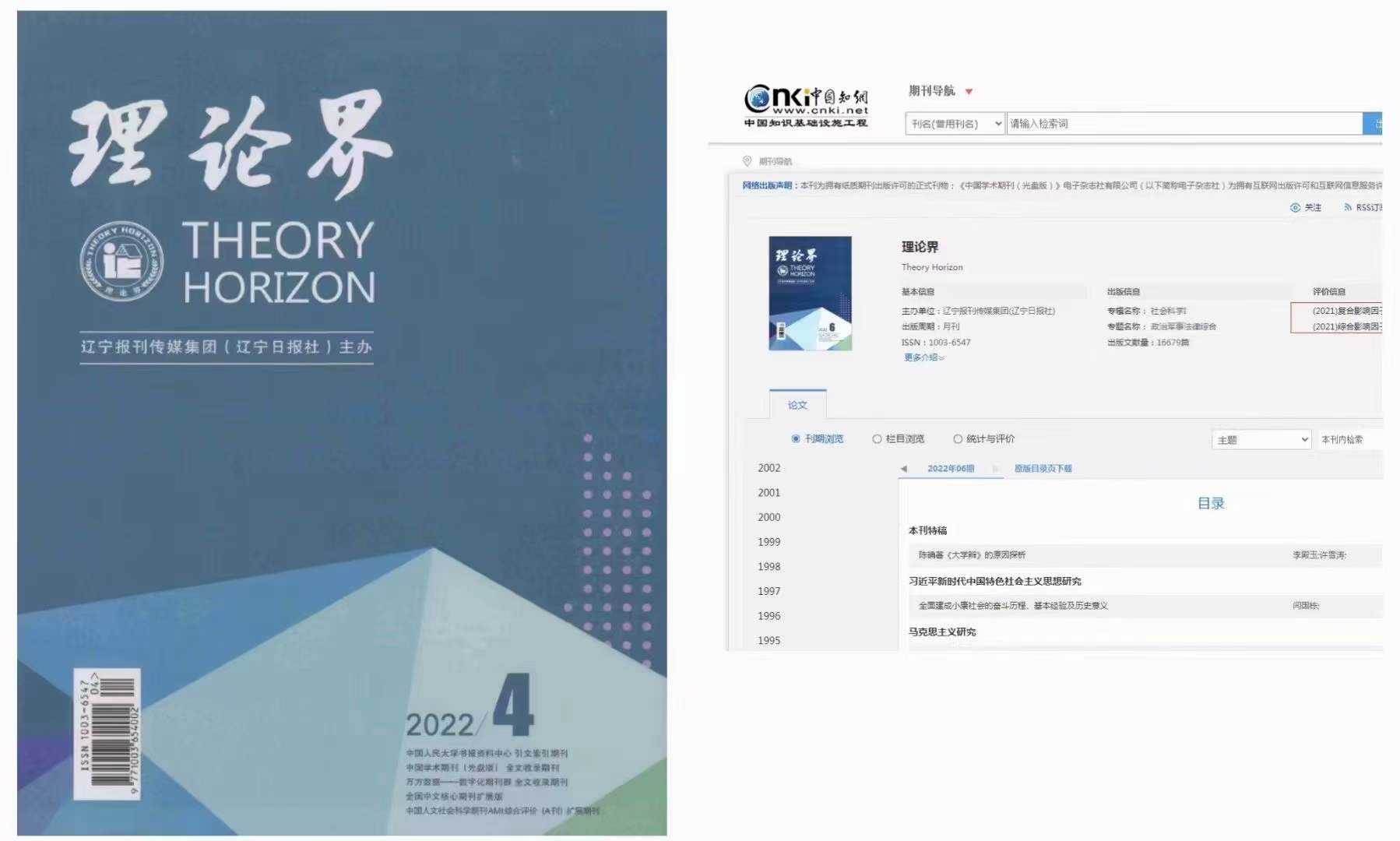1400x841 pixels.
Task: Expand 更多介绍 journal details
Action: pos(923,357)
